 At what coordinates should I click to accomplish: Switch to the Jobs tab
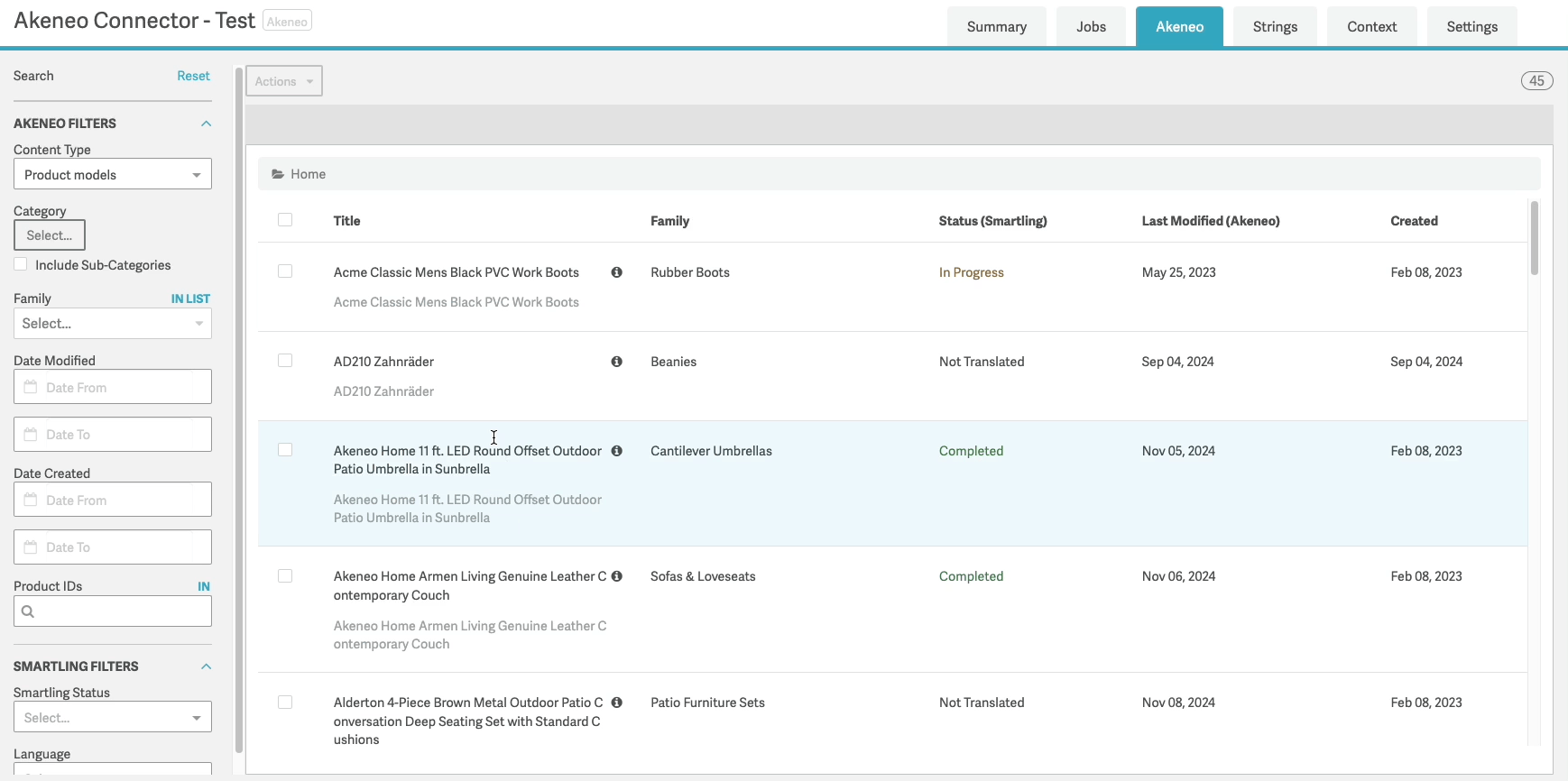point(1091,27)
